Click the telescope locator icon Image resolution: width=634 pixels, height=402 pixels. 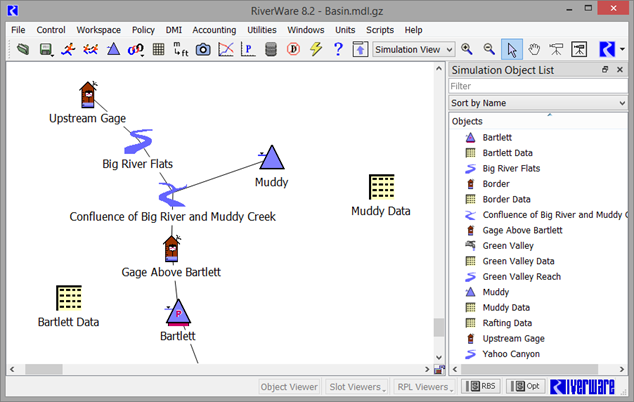[556, 49]
